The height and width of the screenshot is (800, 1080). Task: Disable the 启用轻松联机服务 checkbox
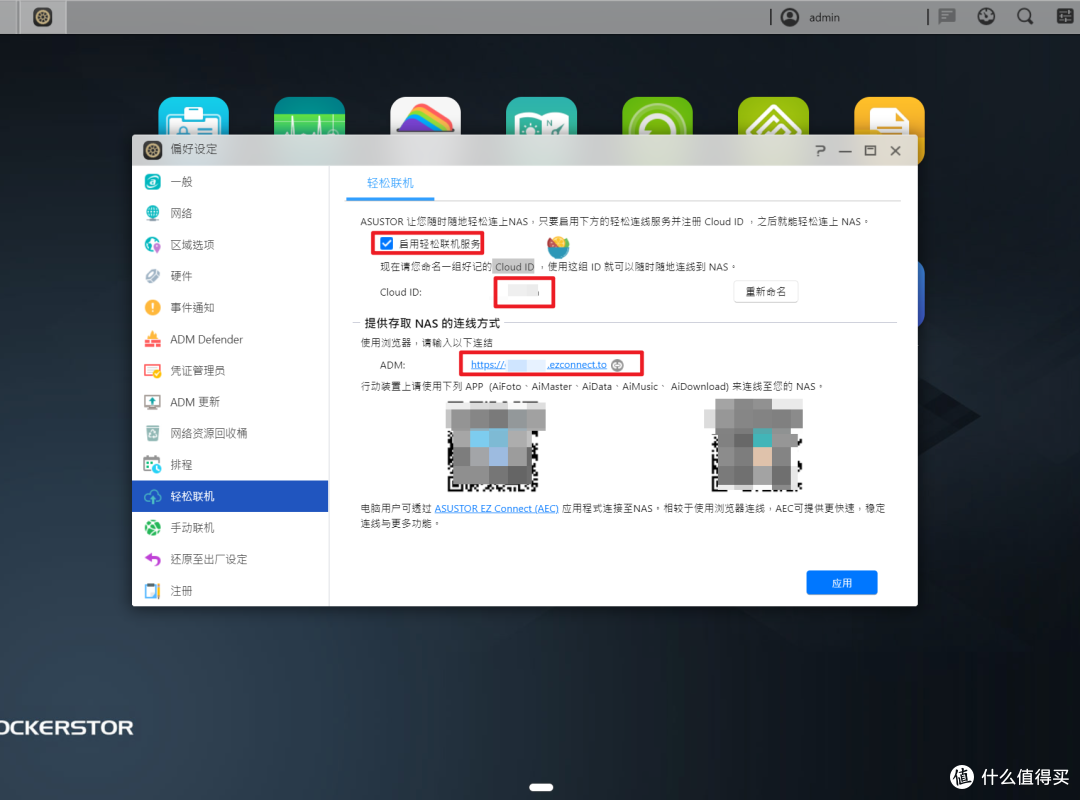(385, 242)
